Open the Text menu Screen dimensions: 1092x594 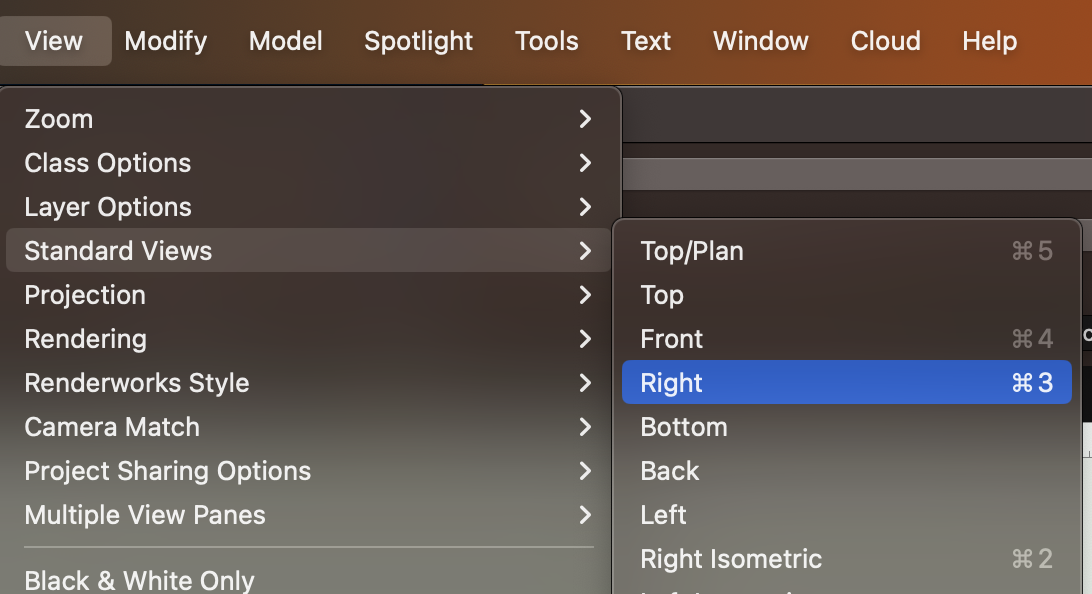coord(645,41)
